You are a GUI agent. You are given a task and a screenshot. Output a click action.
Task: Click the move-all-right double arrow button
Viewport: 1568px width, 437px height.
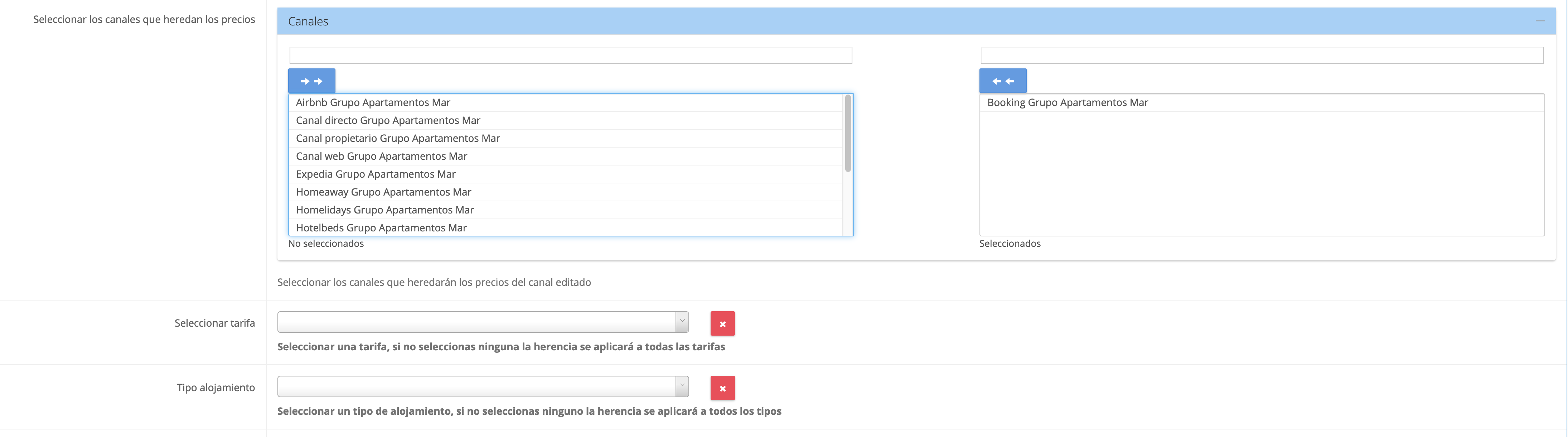tap(311, 81)
